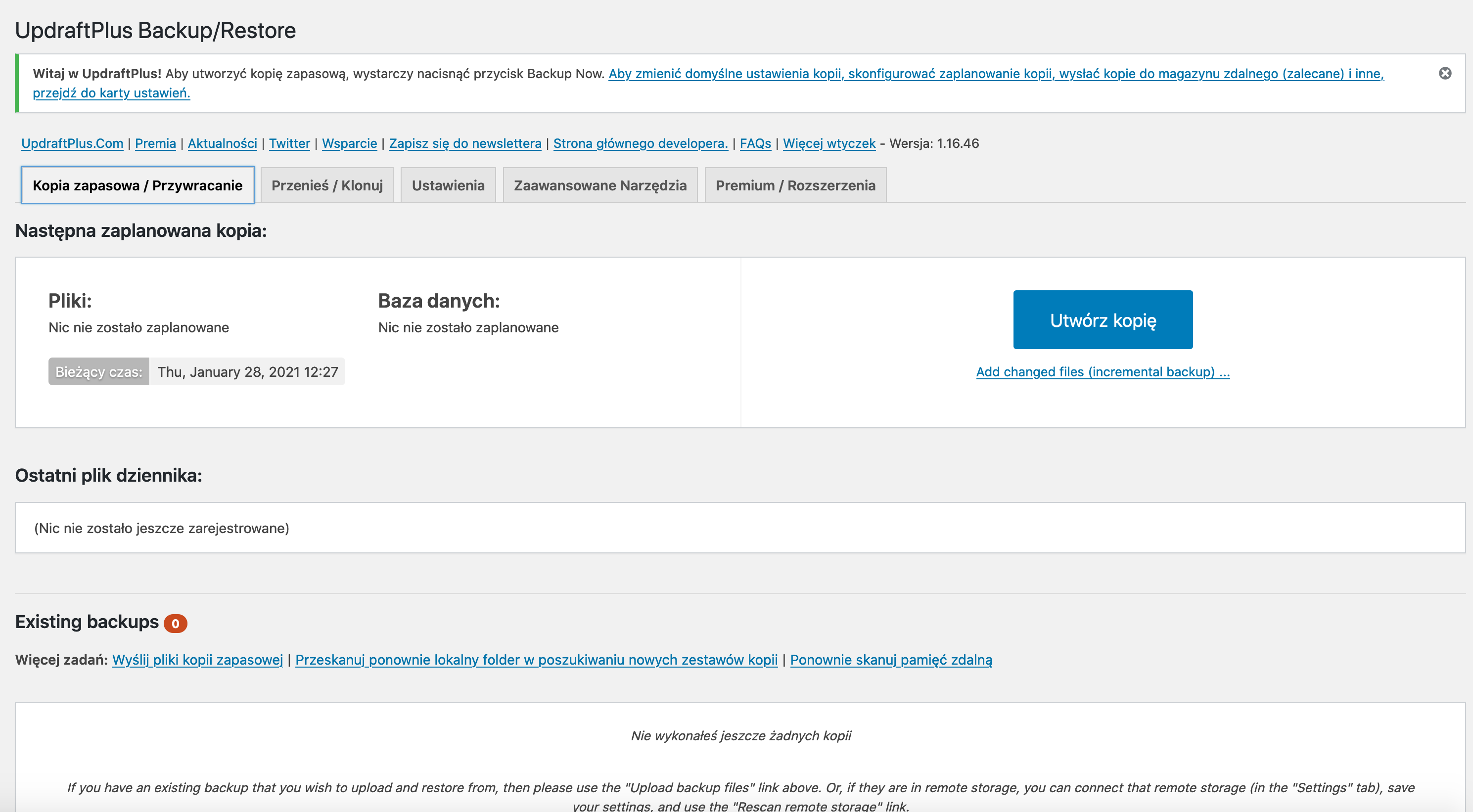Viewport: 1473px width, 812px height.
Task: Follow the Premia link
Action: click(155, 143)
